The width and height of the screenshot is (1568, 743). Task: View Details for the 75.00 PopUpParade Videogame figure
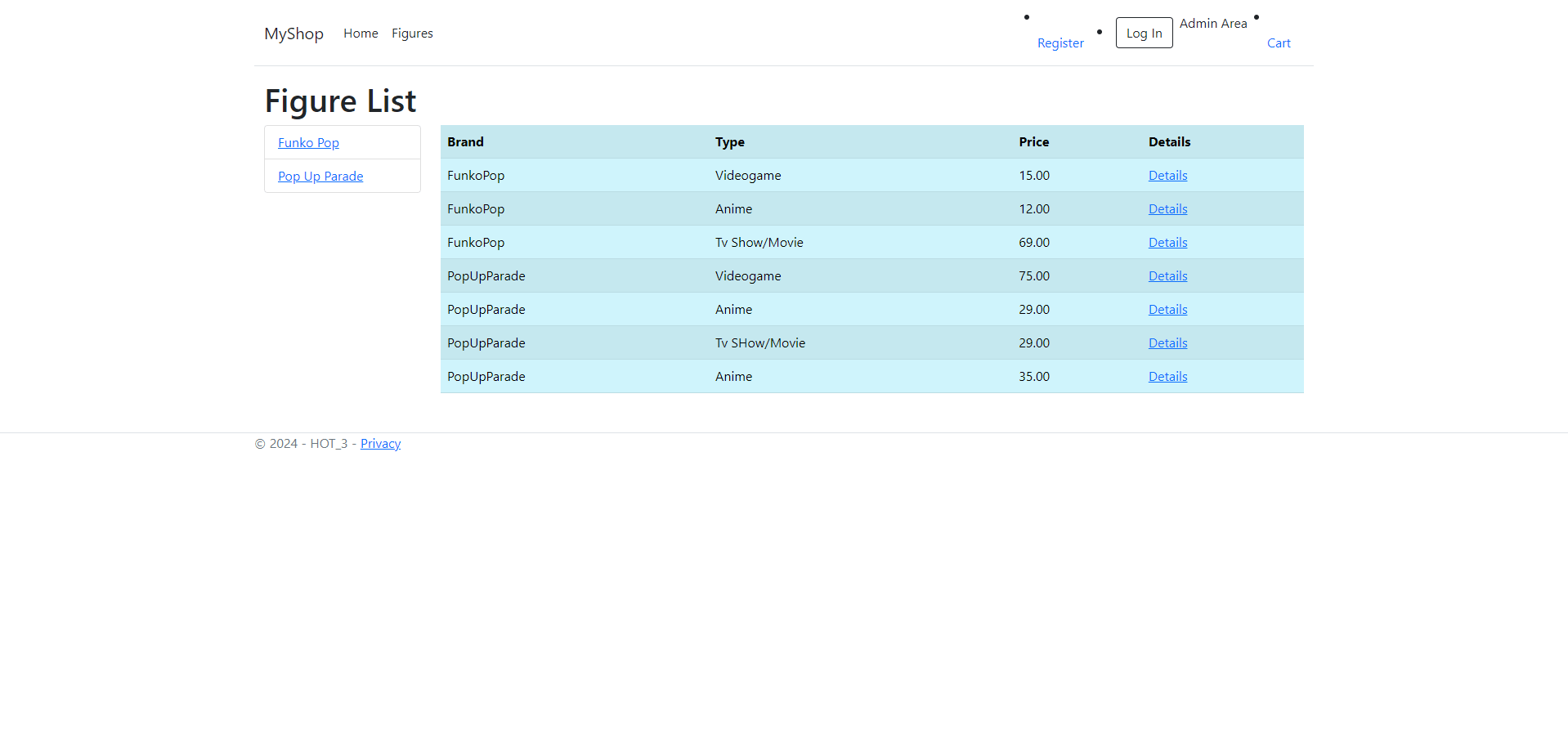click(x=1167, y=275)
